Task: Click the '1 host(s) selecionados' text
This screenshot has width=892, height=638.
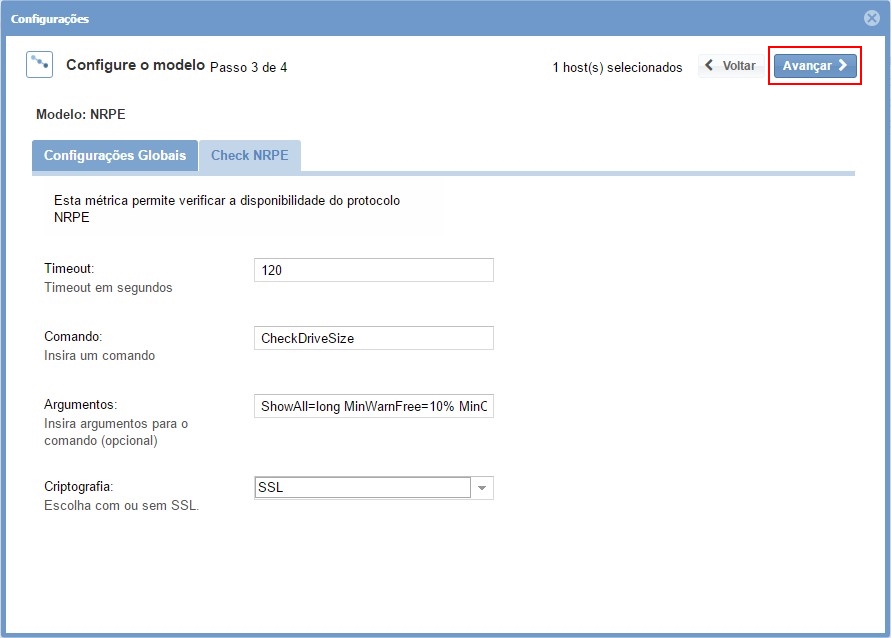Action: [617, 68]
